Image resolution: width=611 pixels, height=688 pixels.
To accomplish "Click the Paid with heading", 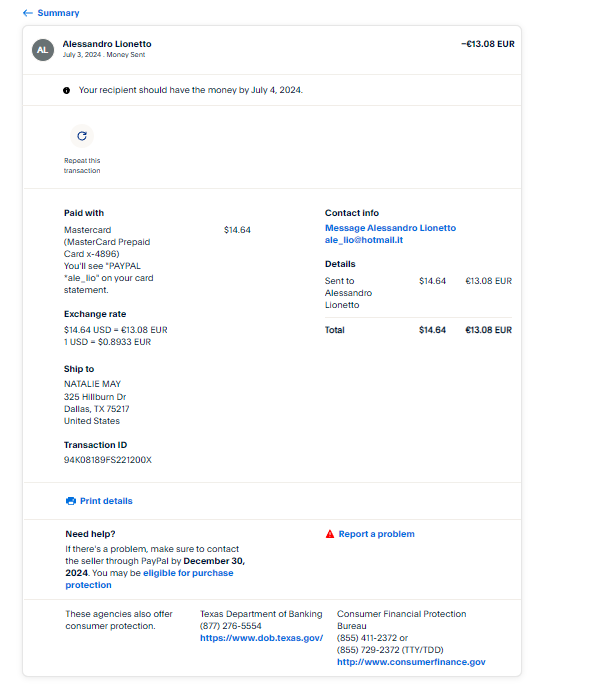I will (x=84, y=213).
